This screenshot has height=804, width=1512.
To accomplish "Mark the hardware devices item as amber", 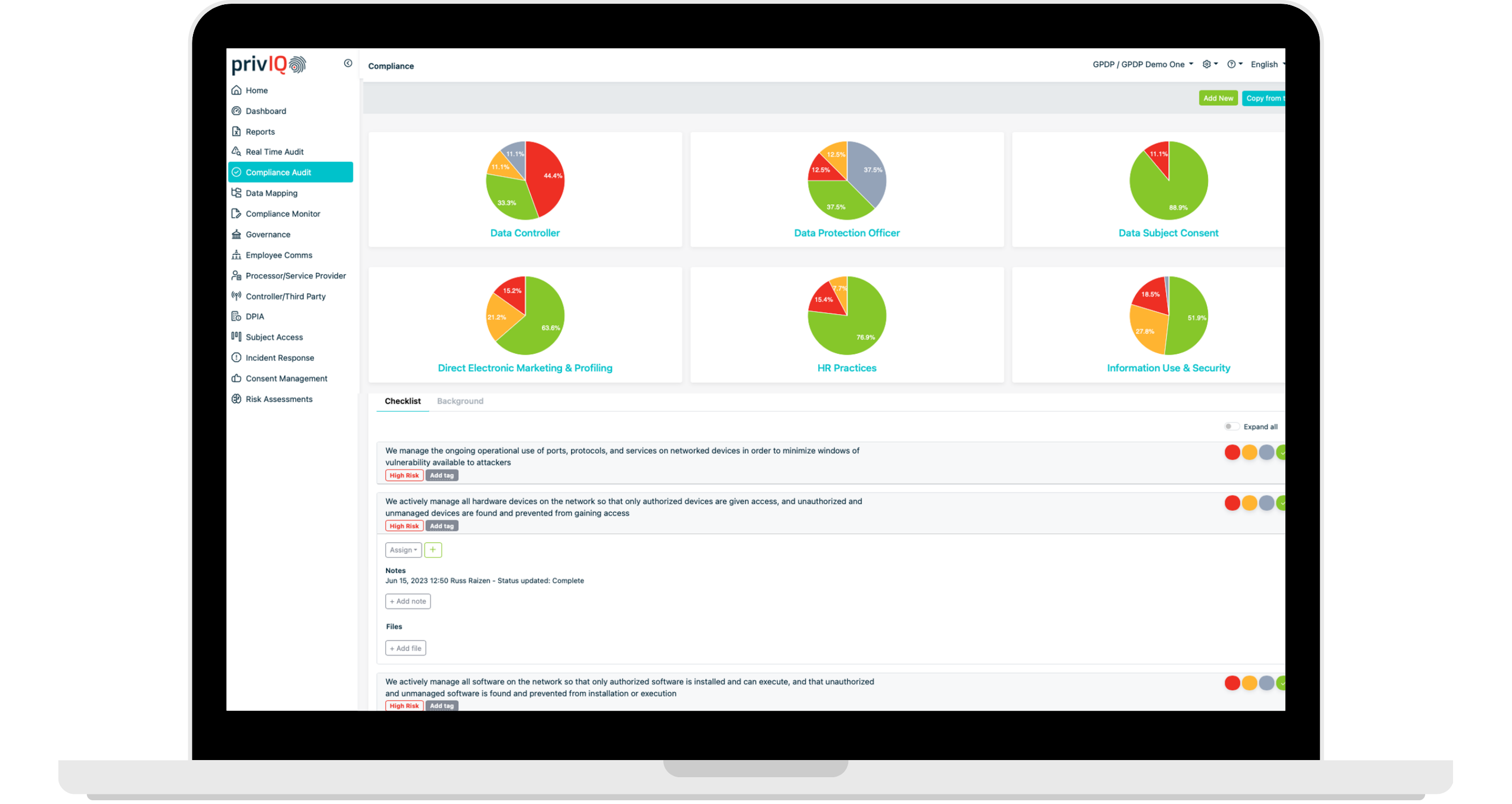I will click(1249, 503).
